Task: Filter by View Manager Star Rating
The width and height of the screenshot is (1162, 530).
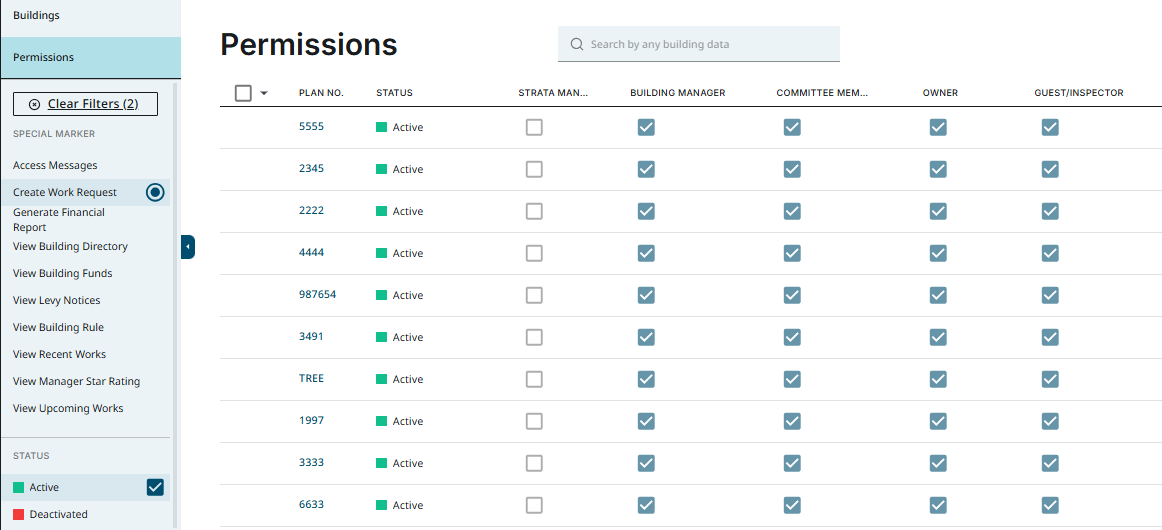Action: pos(76,381)
